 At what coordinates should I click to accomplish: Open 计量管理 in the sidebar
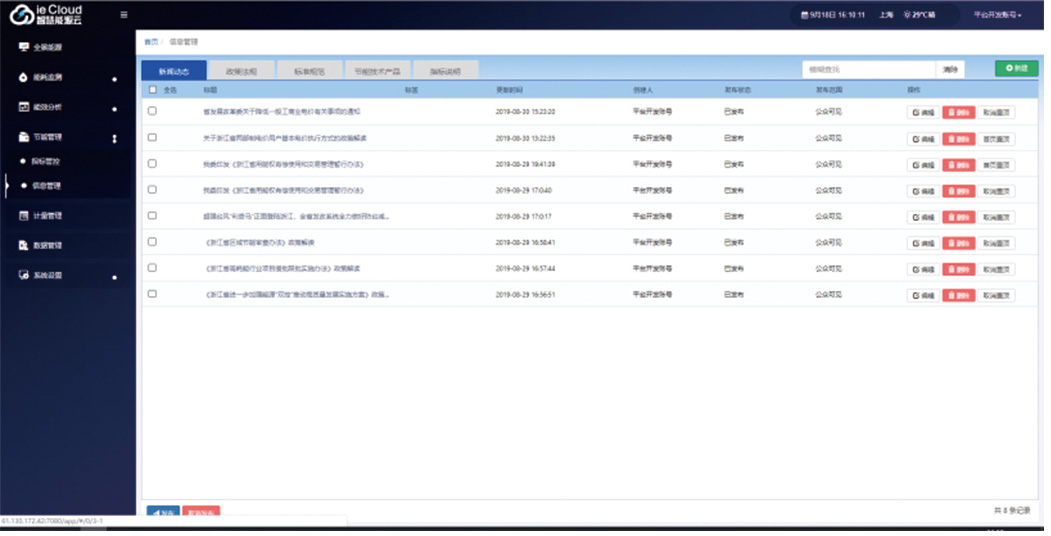coord(48,215)
